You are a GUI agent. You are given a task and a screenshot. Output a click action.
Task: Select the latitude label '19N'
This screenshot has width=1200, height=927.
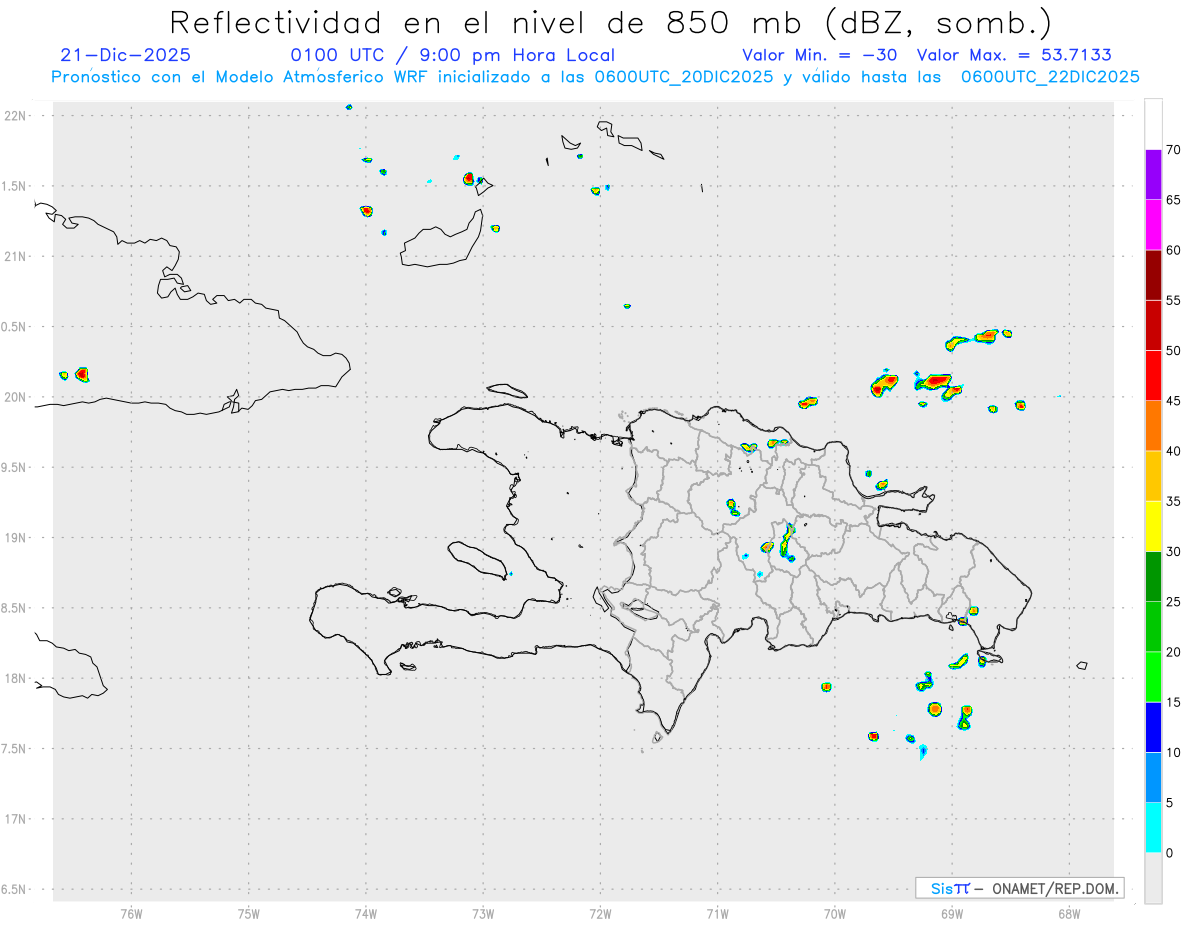click(15, 538)
